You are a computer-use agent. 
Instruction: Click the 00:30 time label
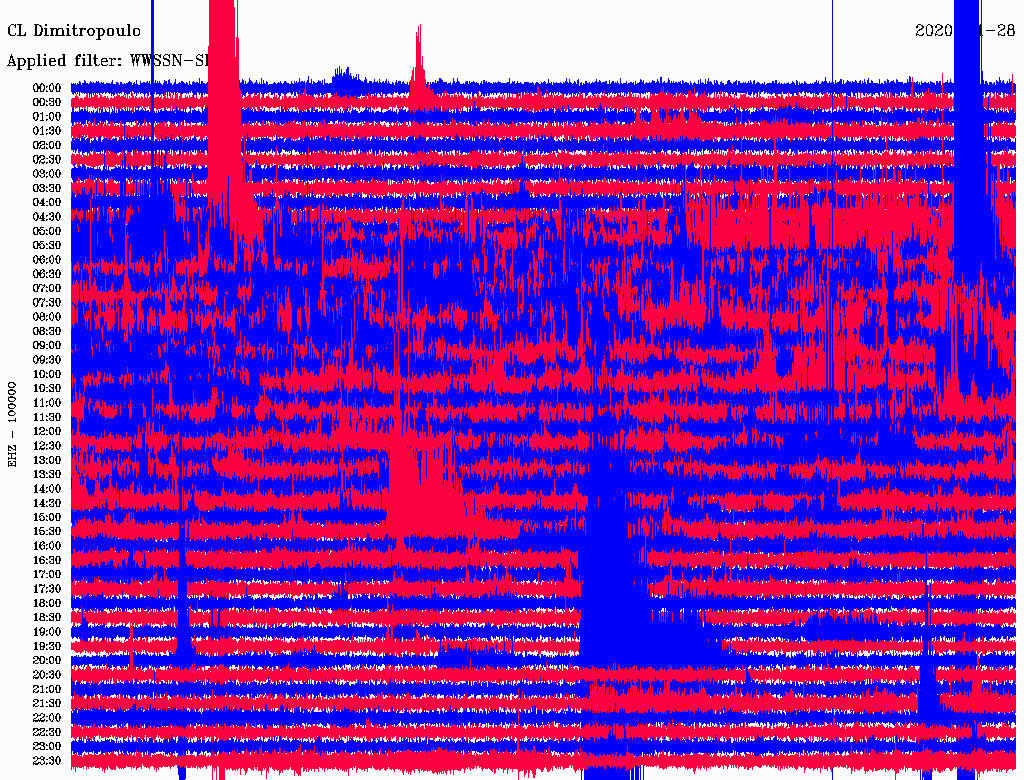coord(47,103)
